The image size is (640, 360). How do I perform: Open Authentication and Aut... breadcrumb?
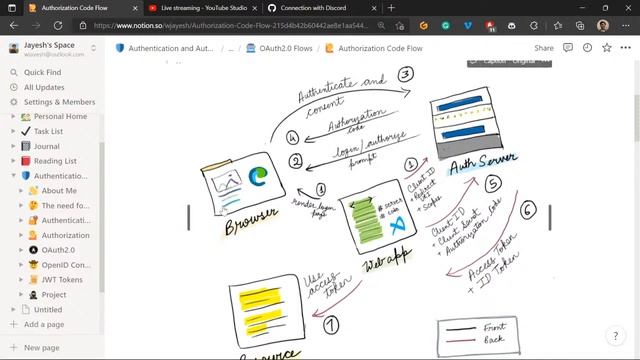165,48
